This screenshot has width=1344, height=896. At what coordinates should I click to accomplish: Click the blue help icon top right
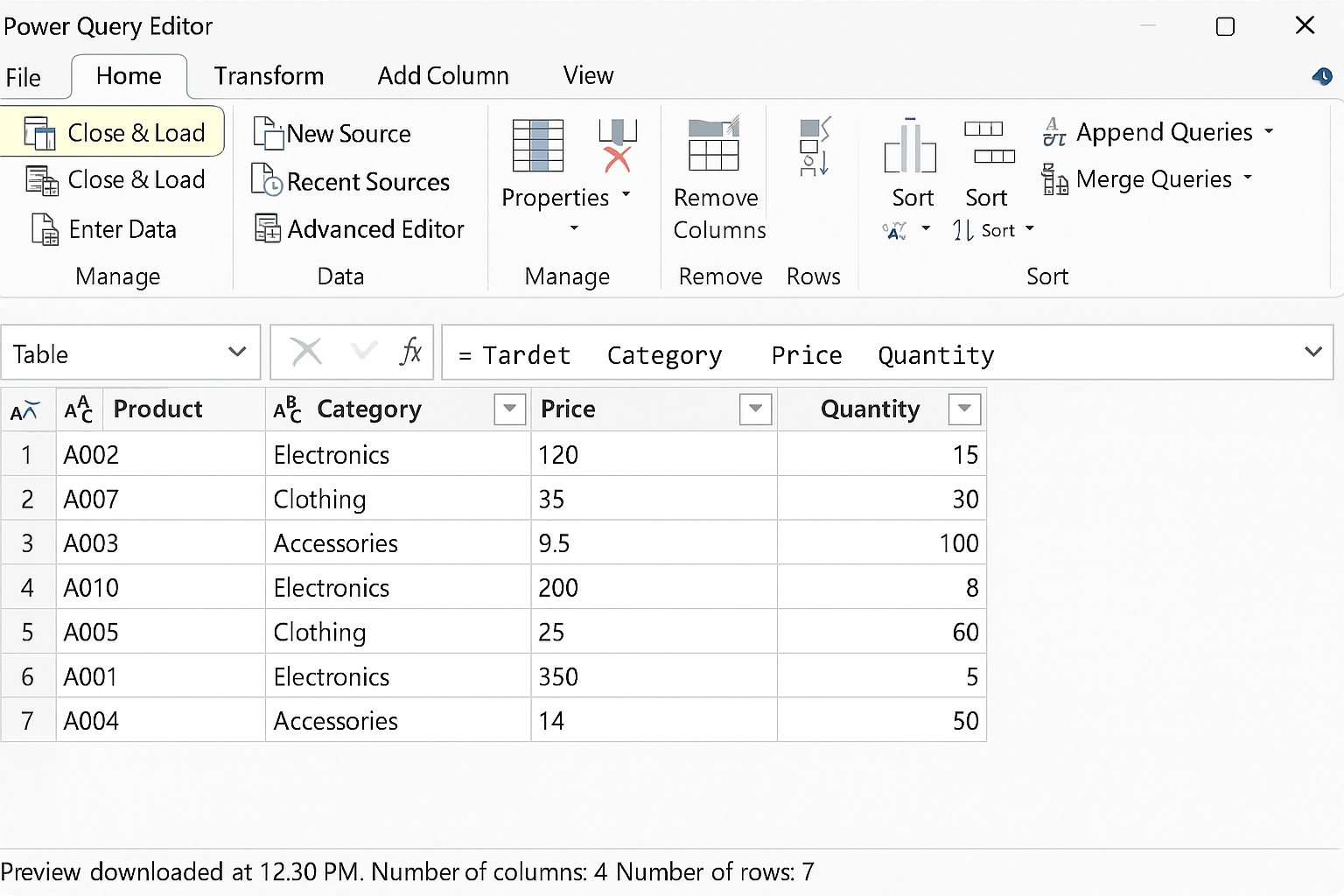tap(1322, 77)
